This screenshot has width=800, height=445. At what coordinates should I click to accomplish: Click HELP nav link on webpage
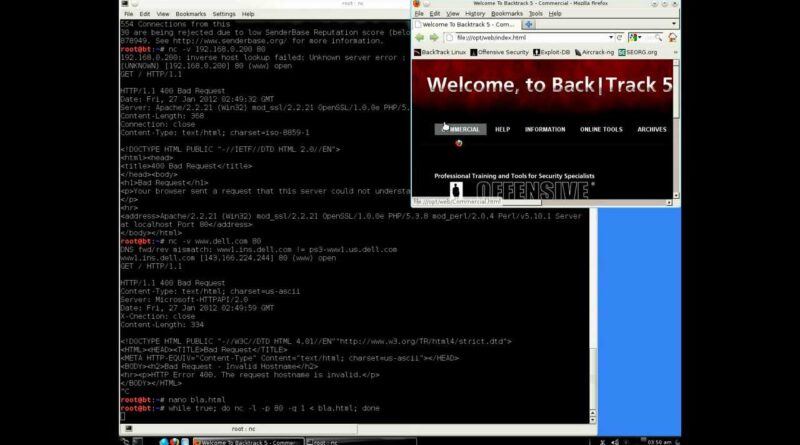coord(503,130)
